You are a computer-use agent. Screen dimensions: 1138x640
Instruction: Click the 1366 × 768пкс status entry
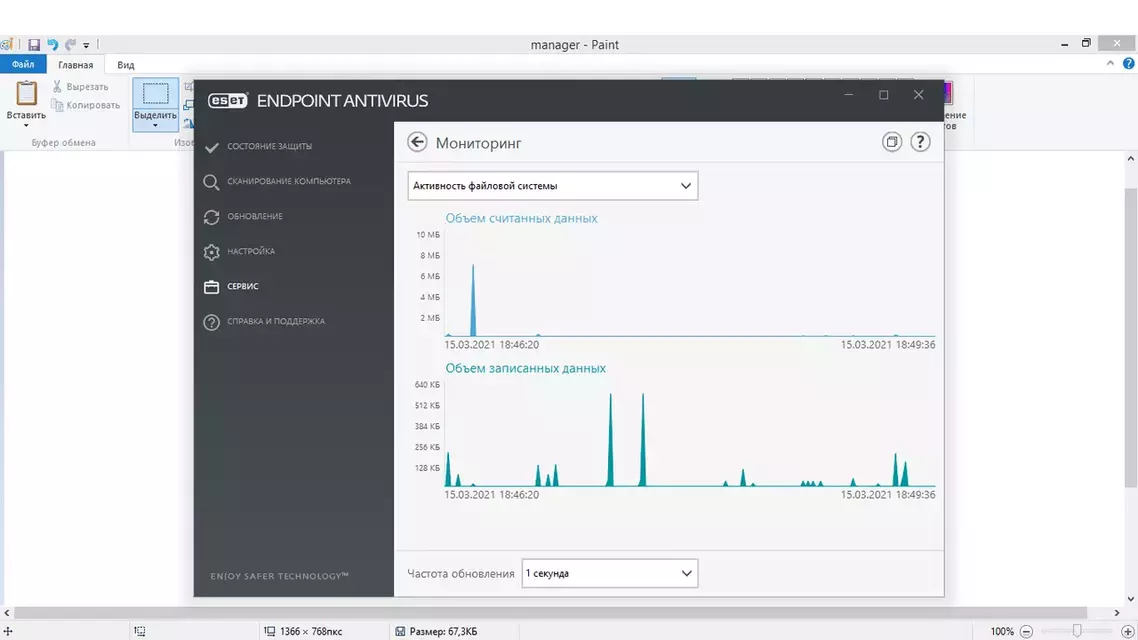pyautogui.click(x=311, y=631)
